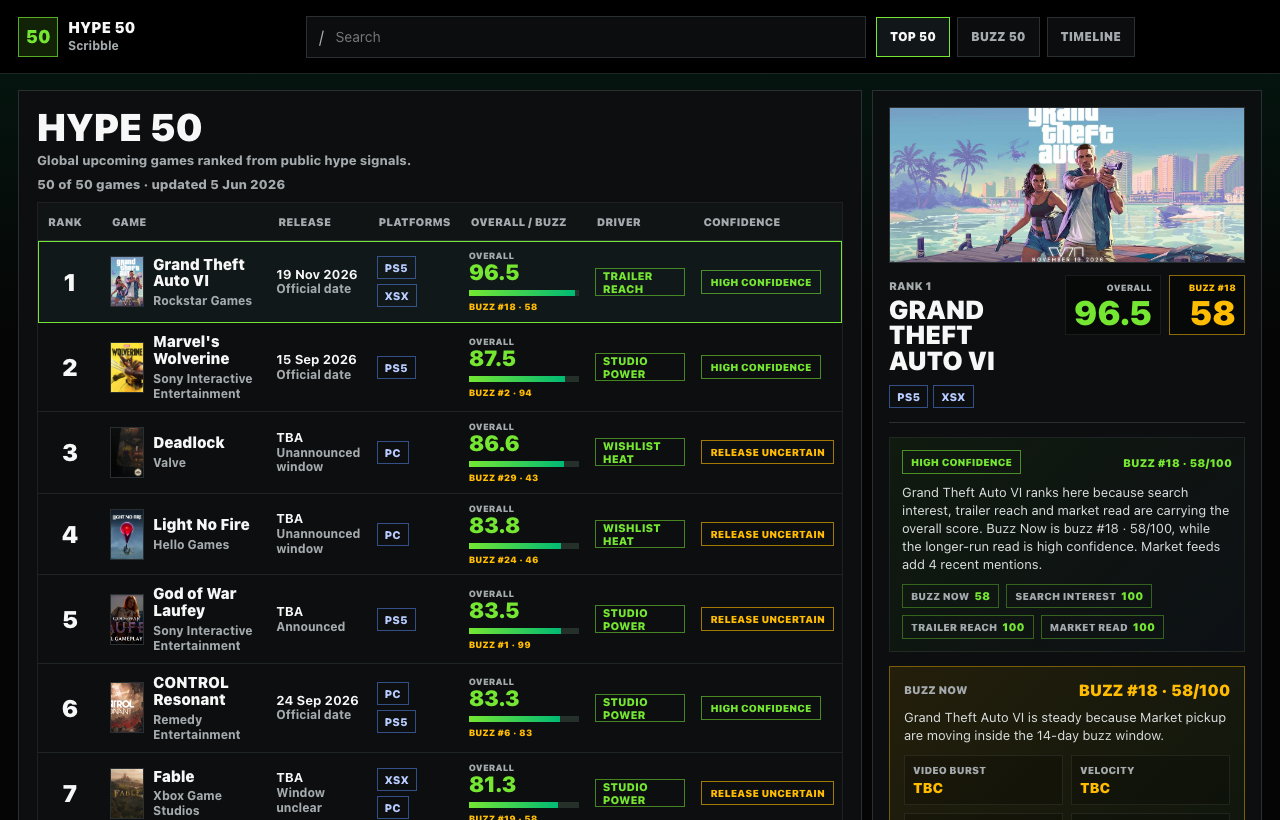This screenshot has height=820, width=1280.
Task: Click HIGH CONFIDENCE badge in CONTROL Resonant row
Action: click(761, 708)
